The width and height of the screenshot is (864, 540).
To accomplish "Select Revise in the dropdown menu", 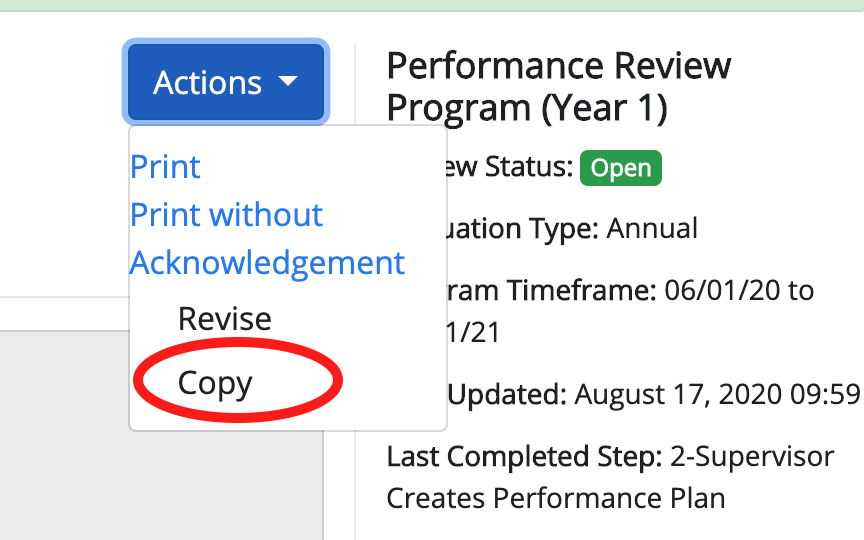I will click(225, 318).
